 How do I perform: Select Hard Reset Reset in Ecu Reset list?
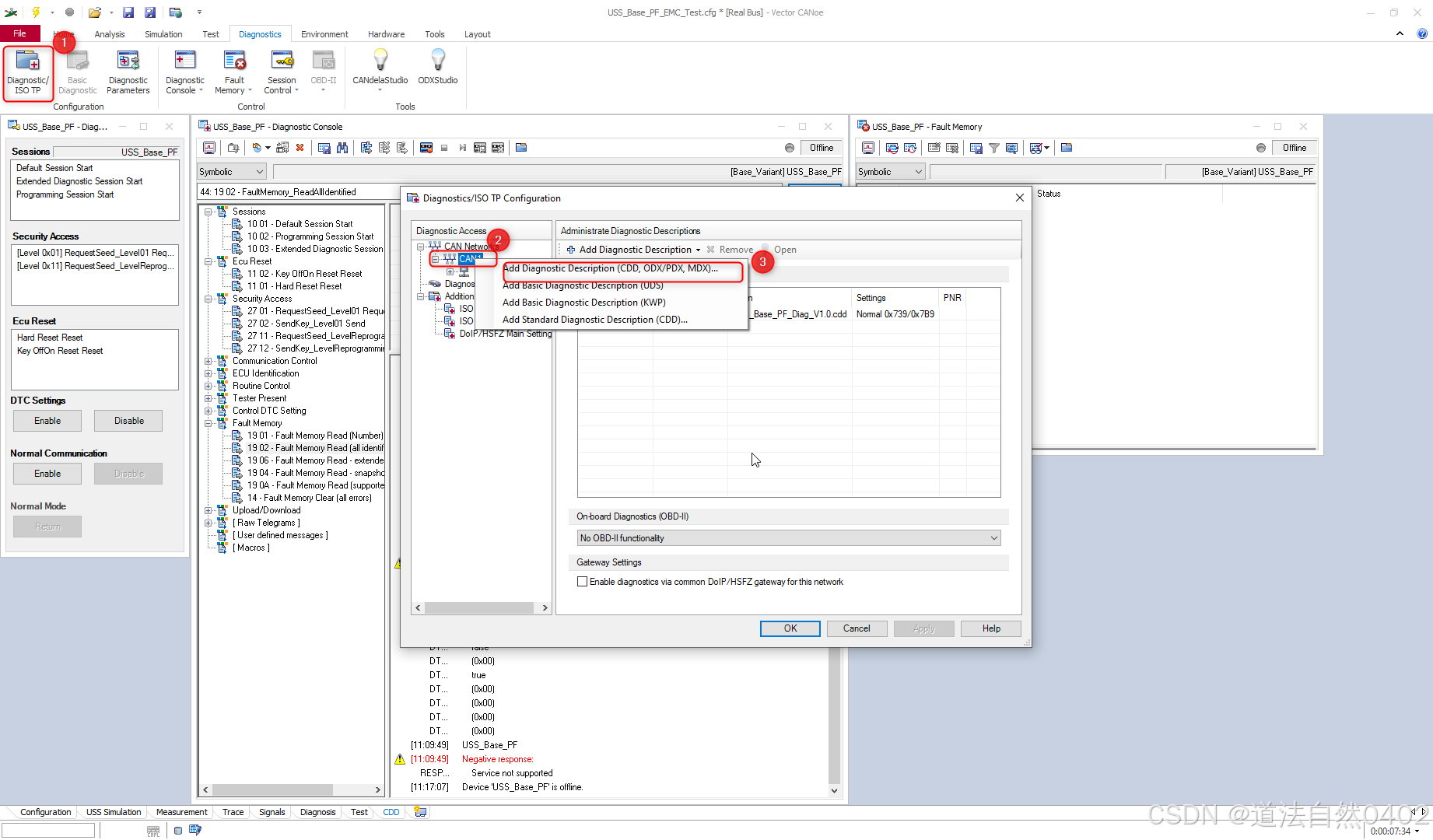(50, 338)
